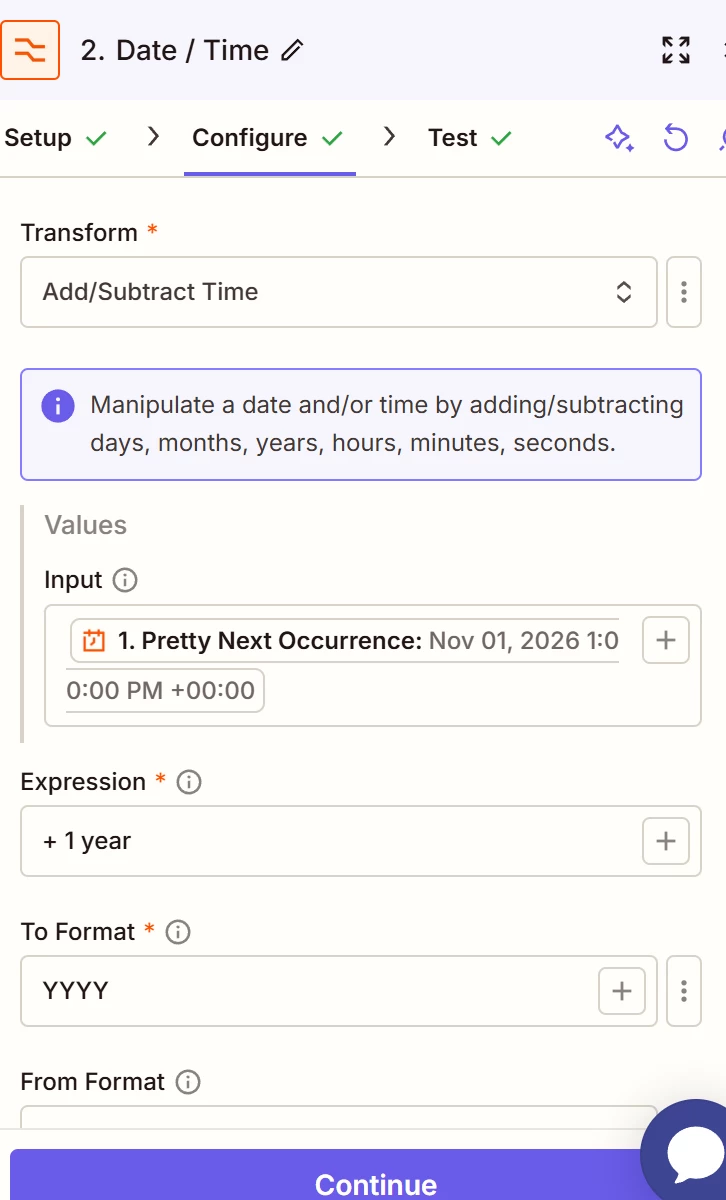This screenshot has width=726, height=1200.
Task: Click the pencil icon to rename step
Action: [292, 50]
